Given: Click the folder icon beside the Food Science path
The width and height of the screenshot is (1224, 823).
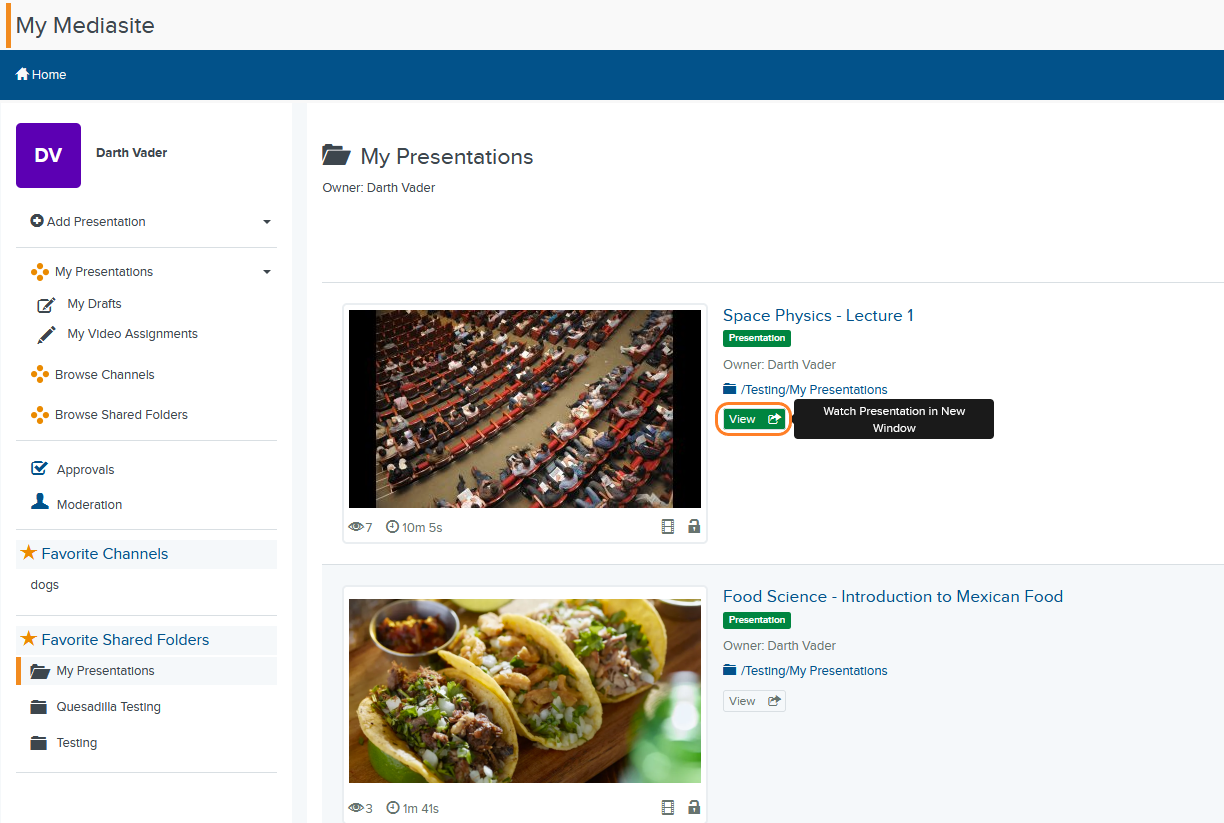Looking at the screenshot, I should (x=730, y=670).
